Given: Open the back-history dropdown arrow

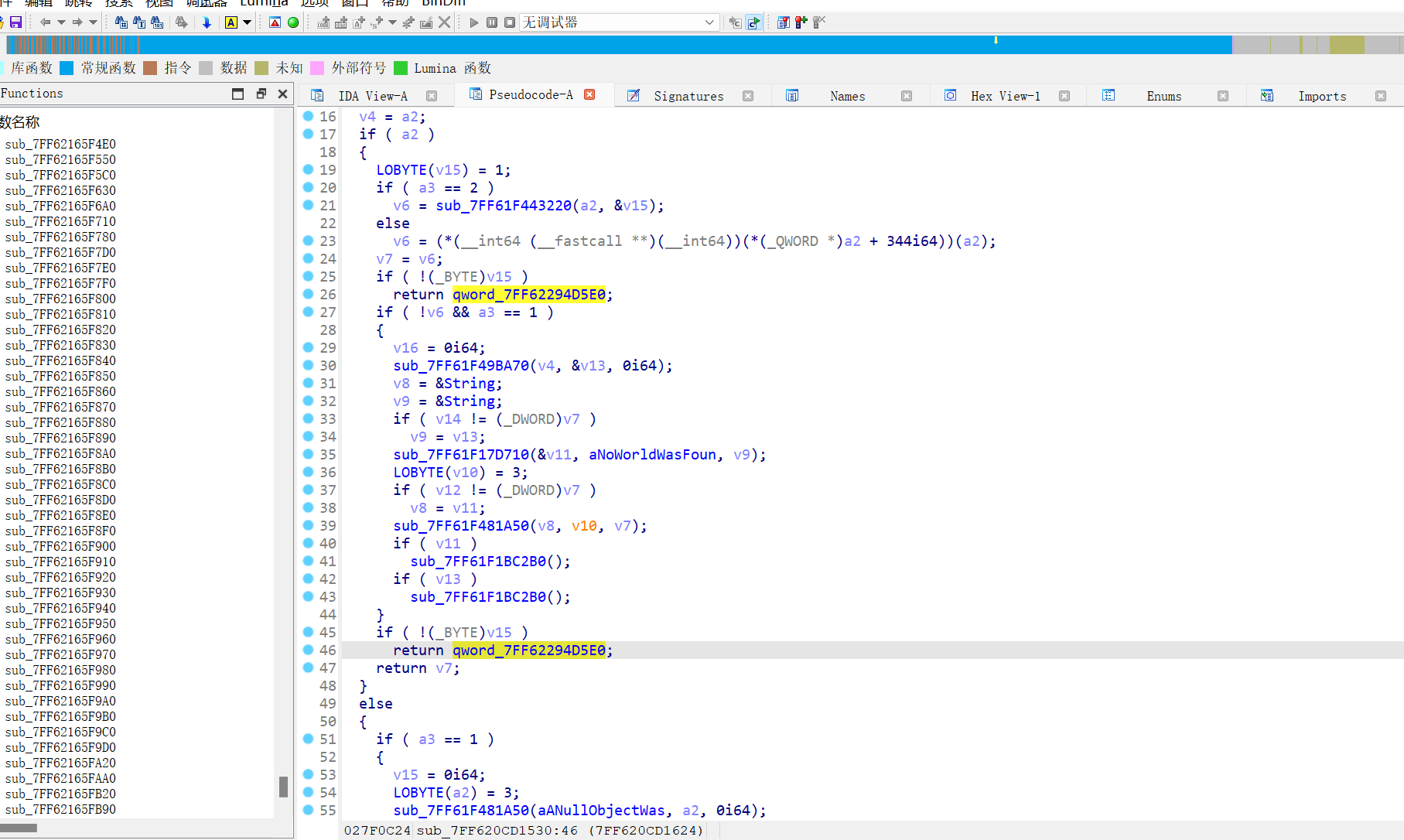Looking at the screenshot, I should click(x=61, y=22).
